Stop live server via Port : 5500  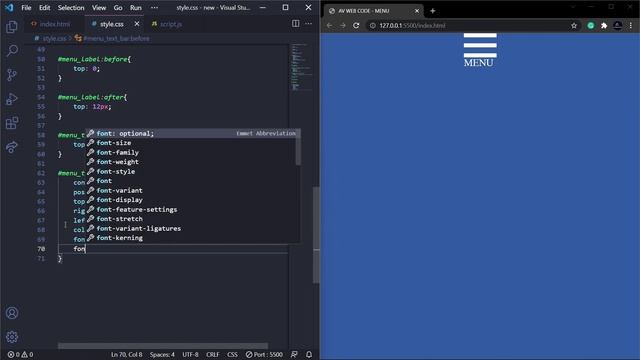(264, 354)
